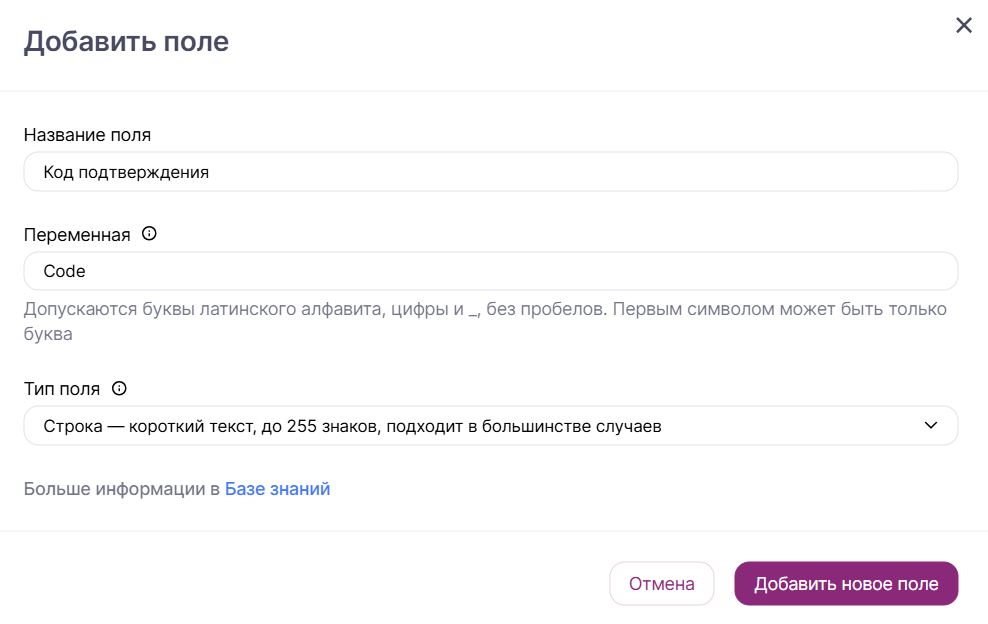Focus the Переменная input containing Code

pos(490,271)
